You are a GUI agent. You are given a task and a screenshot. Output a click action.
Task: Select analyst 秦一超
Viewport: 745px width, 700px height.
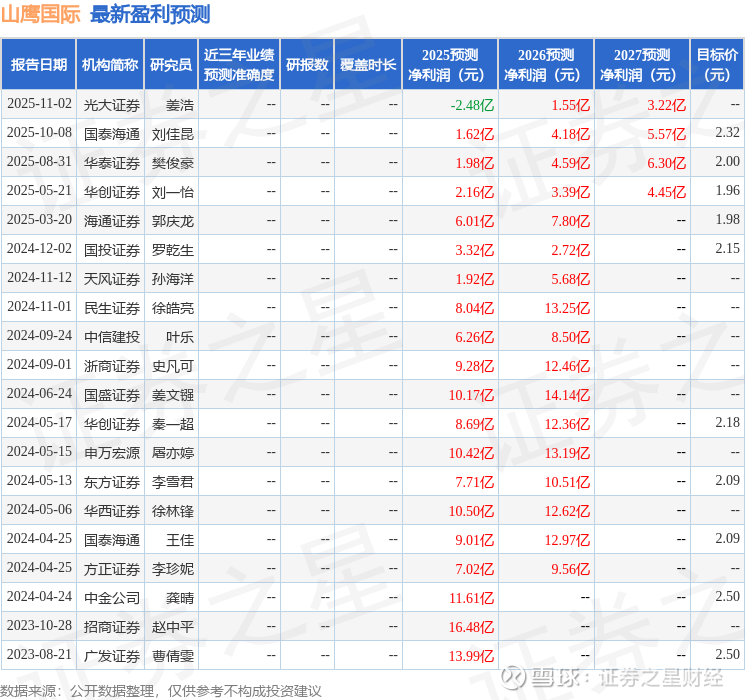pyautogui.click(x=172, y=423)
